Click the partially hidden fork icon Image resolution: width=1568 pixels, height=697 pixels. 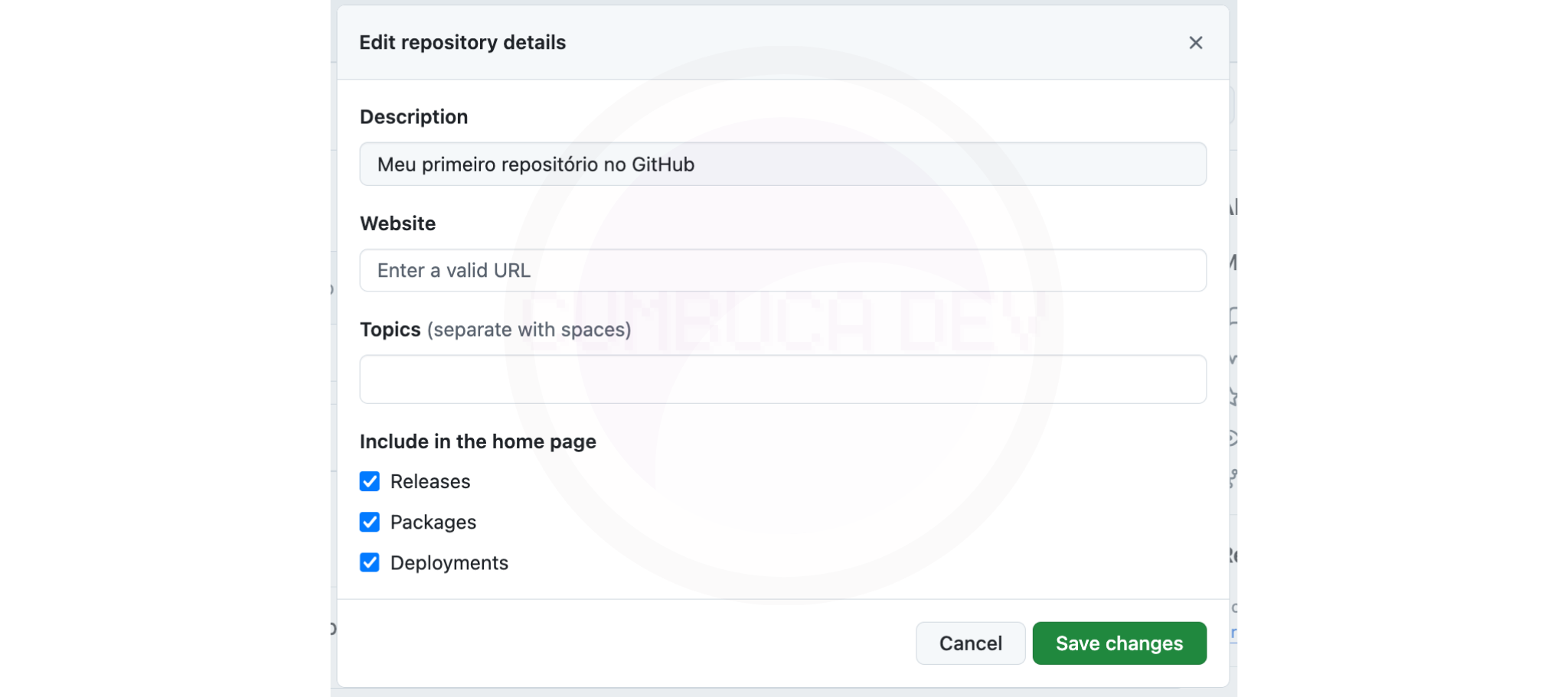(1233, 479)
